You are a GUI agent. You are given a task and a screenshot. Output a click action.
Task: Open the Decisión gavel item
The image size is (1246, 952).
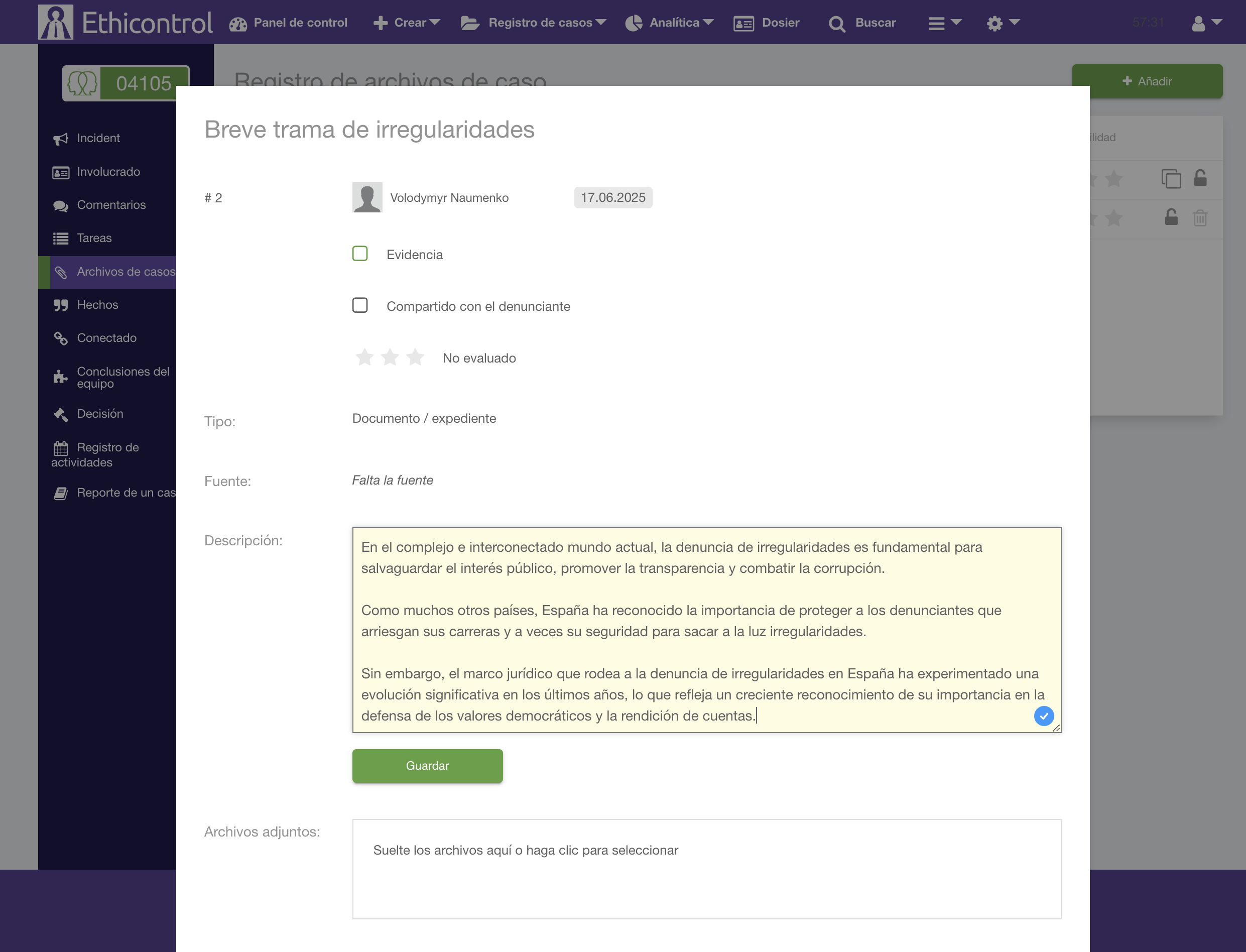[x=100, y=414]
